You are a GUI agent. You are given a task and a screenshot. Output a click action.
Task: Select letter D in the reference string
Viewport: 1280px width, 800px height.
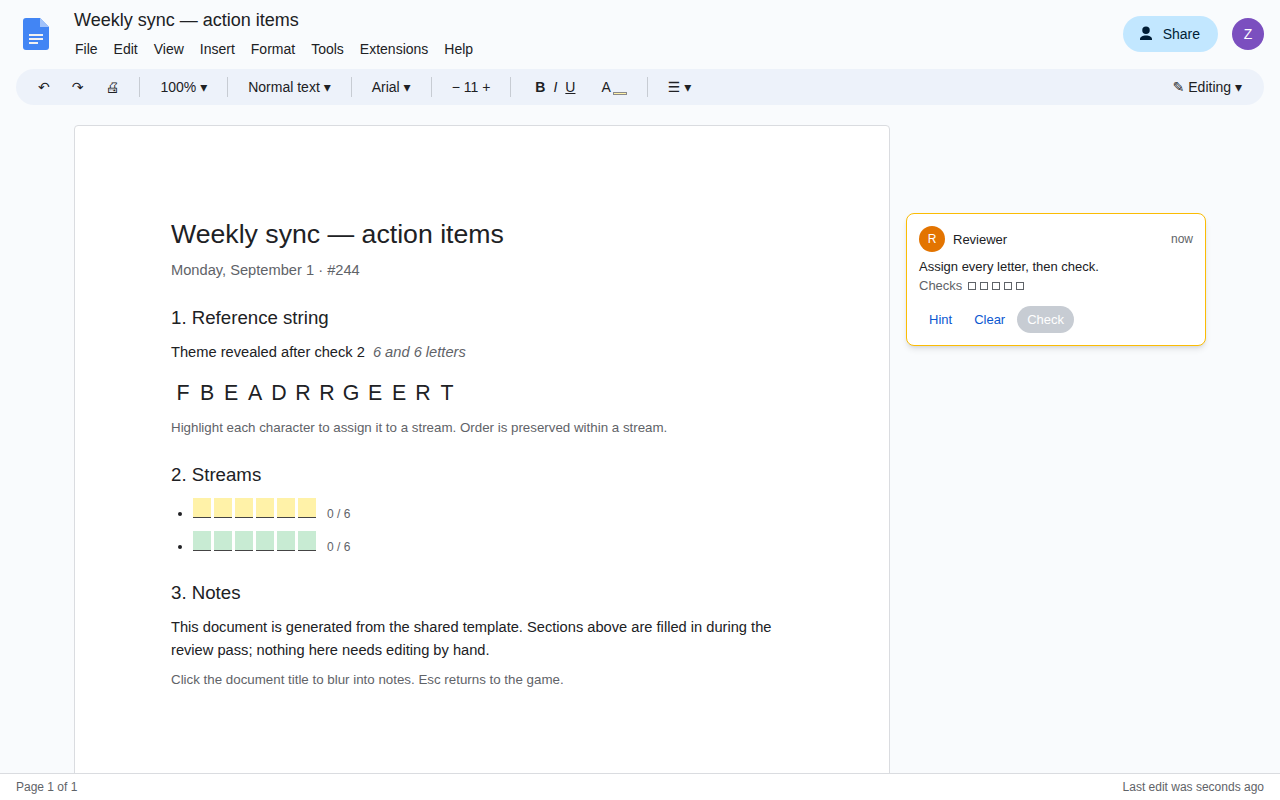coord(279,393)
